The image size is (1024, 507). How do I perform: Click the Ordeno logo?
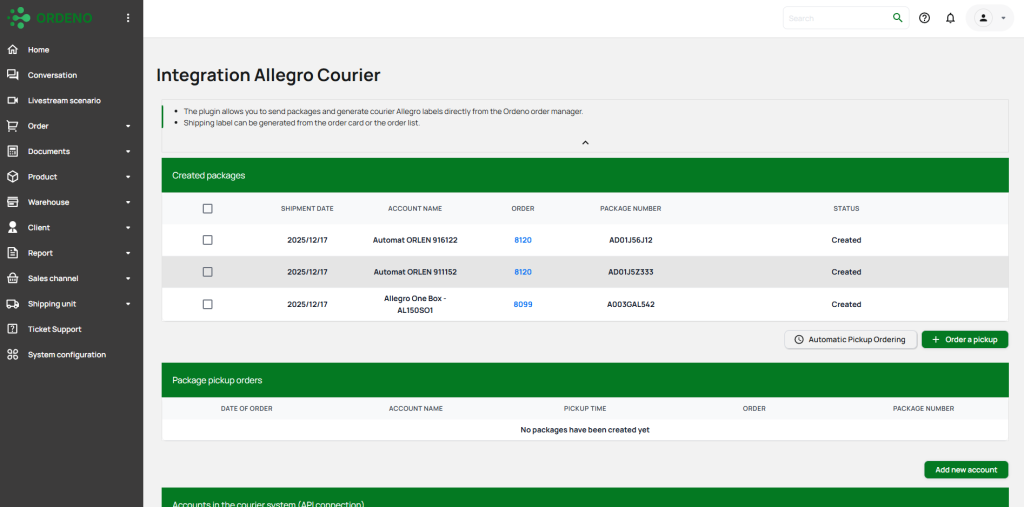[x=50, y=18]
